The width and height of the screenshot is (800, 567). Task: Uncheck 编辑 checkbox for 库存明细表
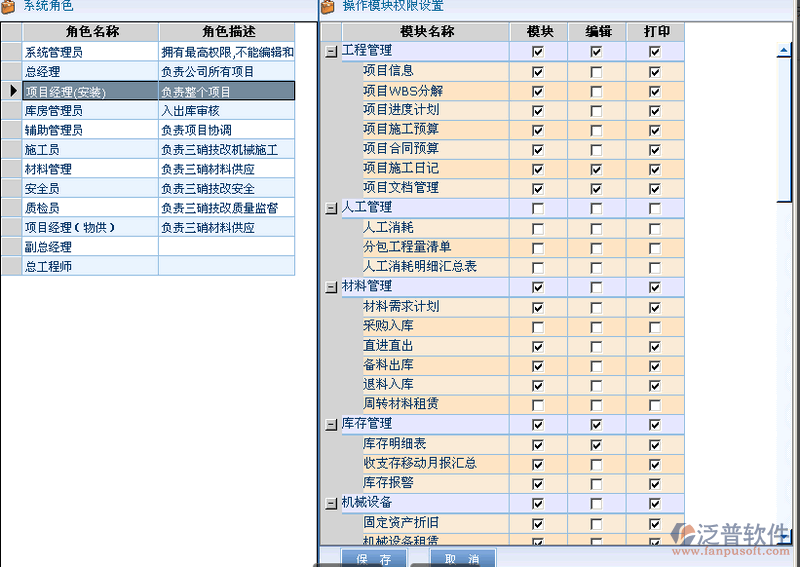596,445
